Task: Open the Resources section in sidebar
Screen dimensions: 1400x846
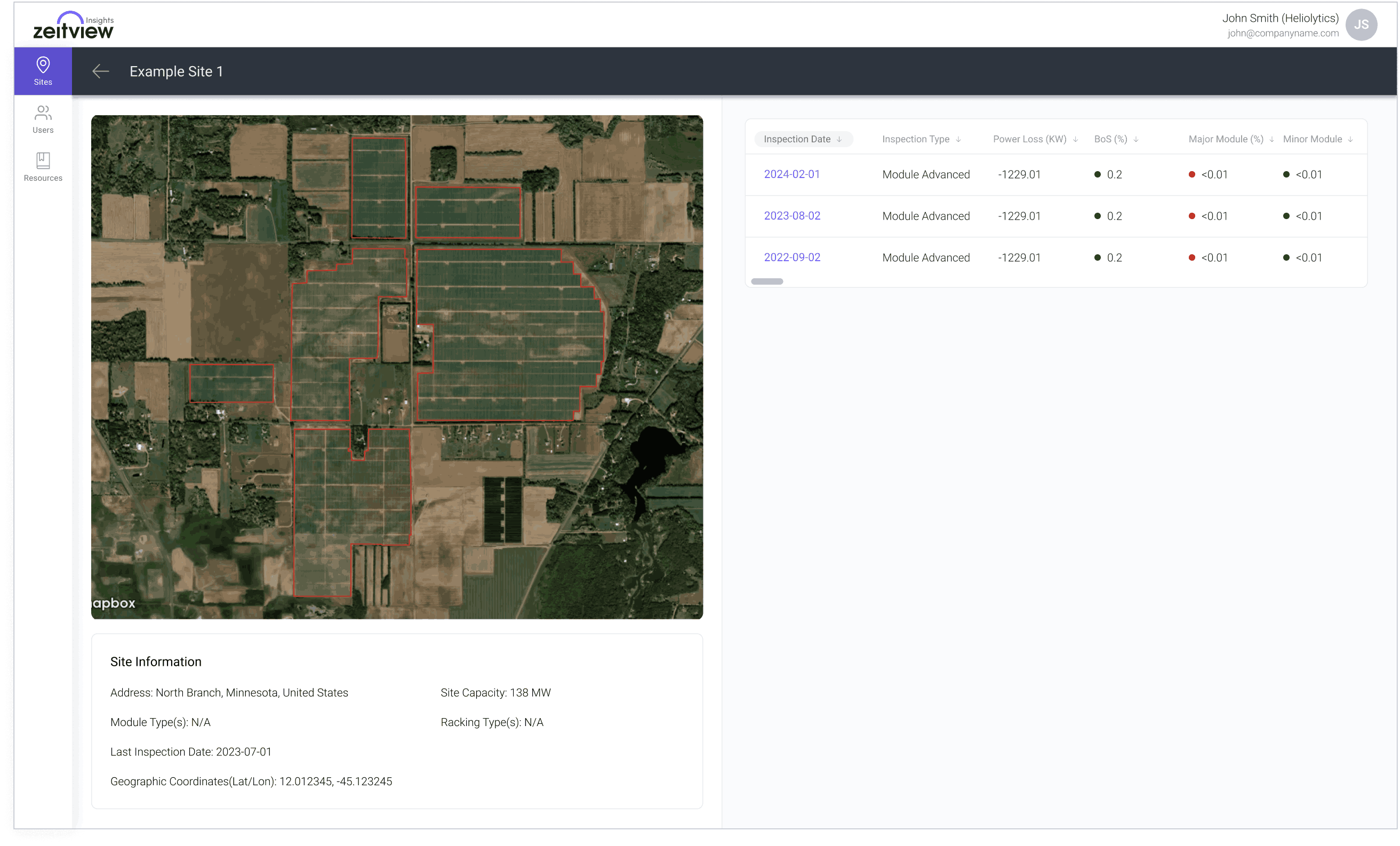Action: coord(43,167)
